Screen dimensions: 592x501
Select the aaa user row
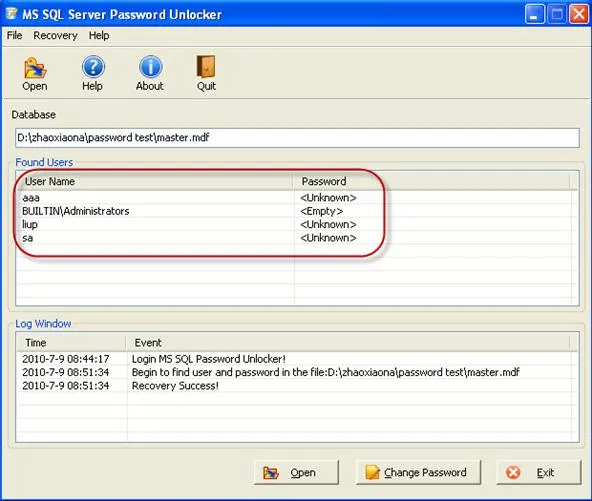coord(296,197)
